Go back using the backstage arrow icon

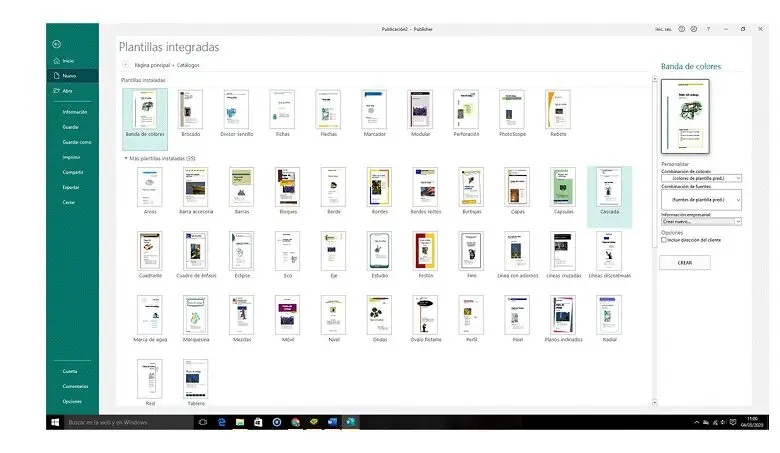coord(57,44)
